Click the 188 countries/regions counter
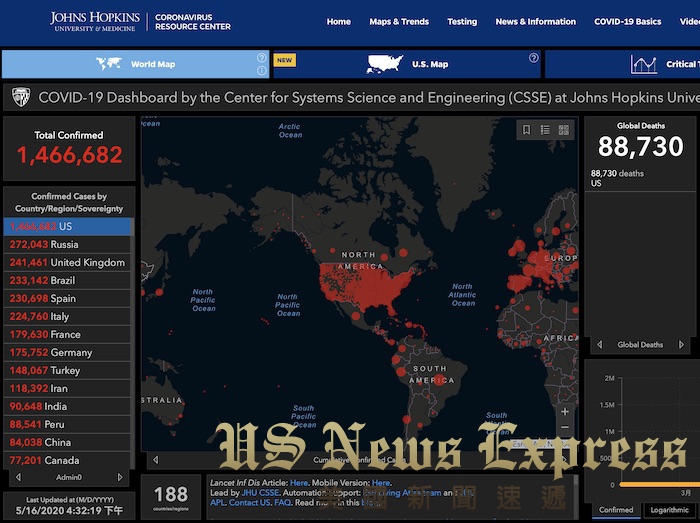 tap(171, 497)
